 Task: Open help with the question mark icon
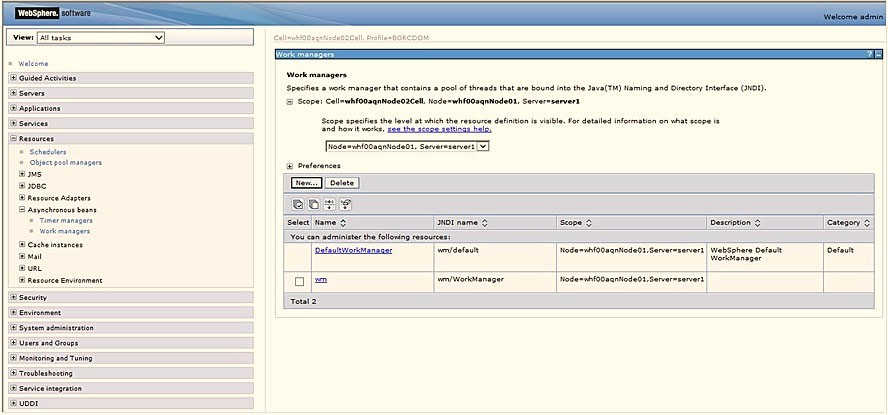[869, 54]
